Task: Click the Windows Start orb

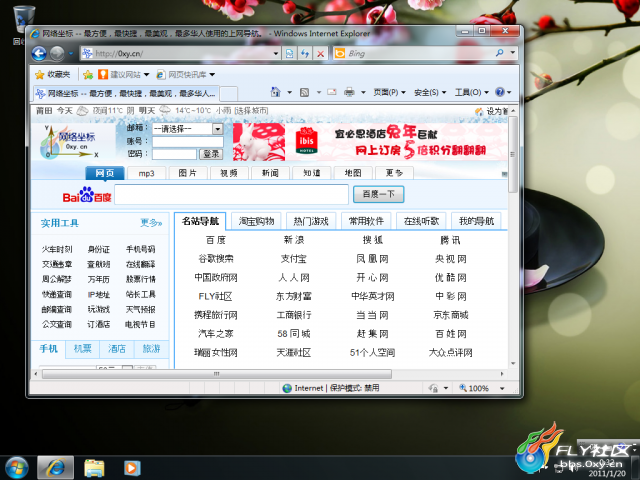Action: pos(17,467)
